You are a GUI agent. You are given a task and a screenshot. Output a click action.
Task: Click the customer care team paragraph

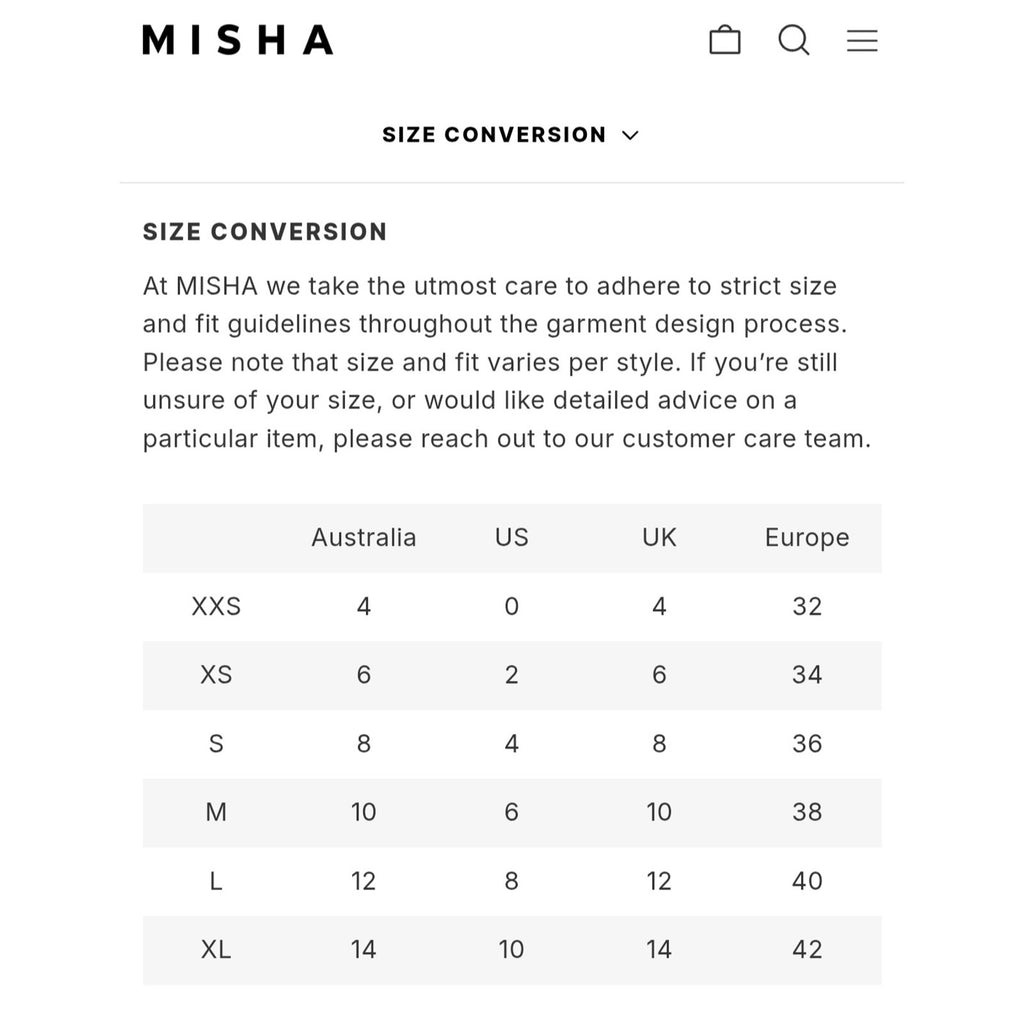pyautogui.click(x=507, y=362)
